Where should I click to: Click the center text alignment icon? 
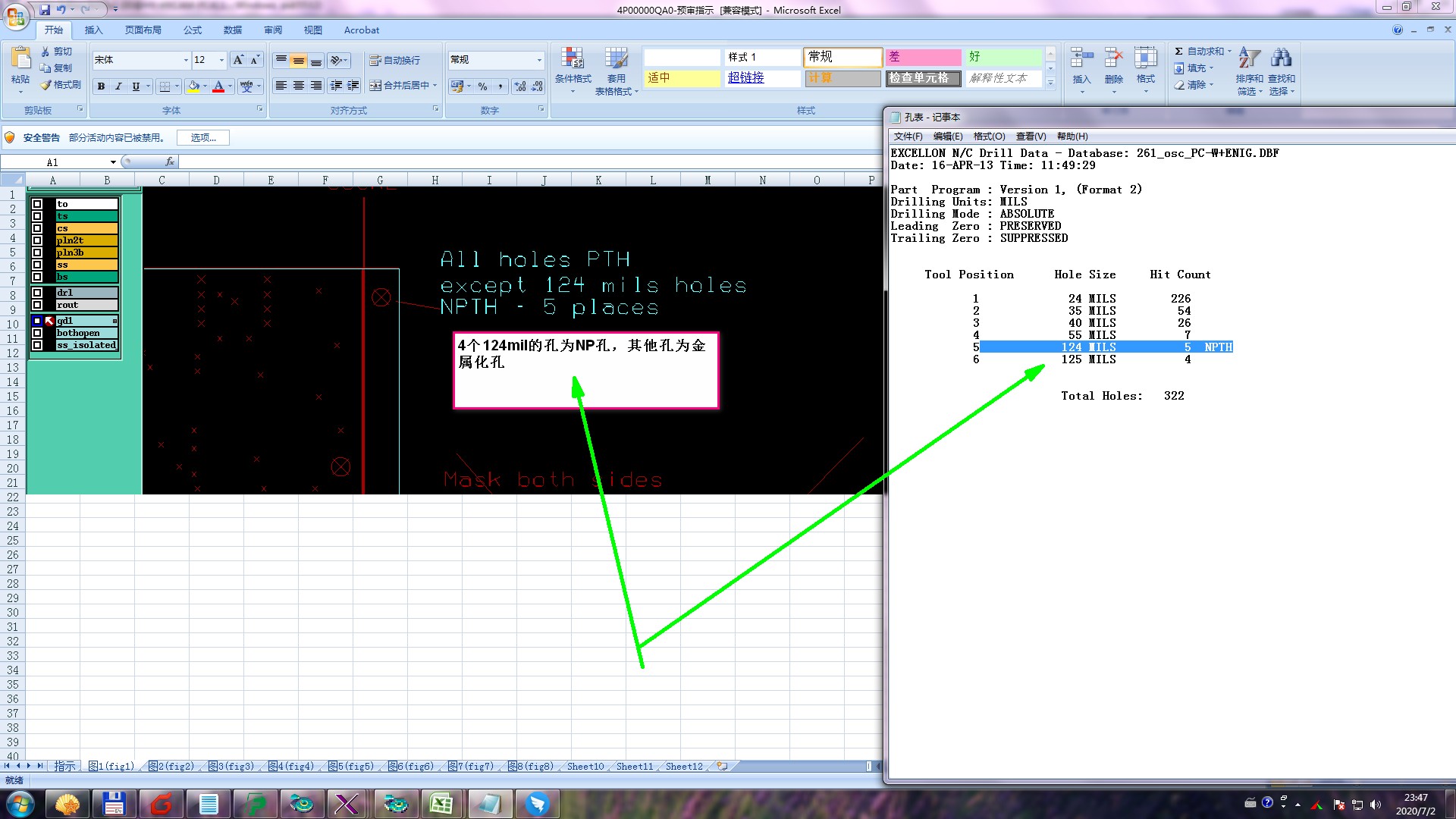tap(299, 86)
